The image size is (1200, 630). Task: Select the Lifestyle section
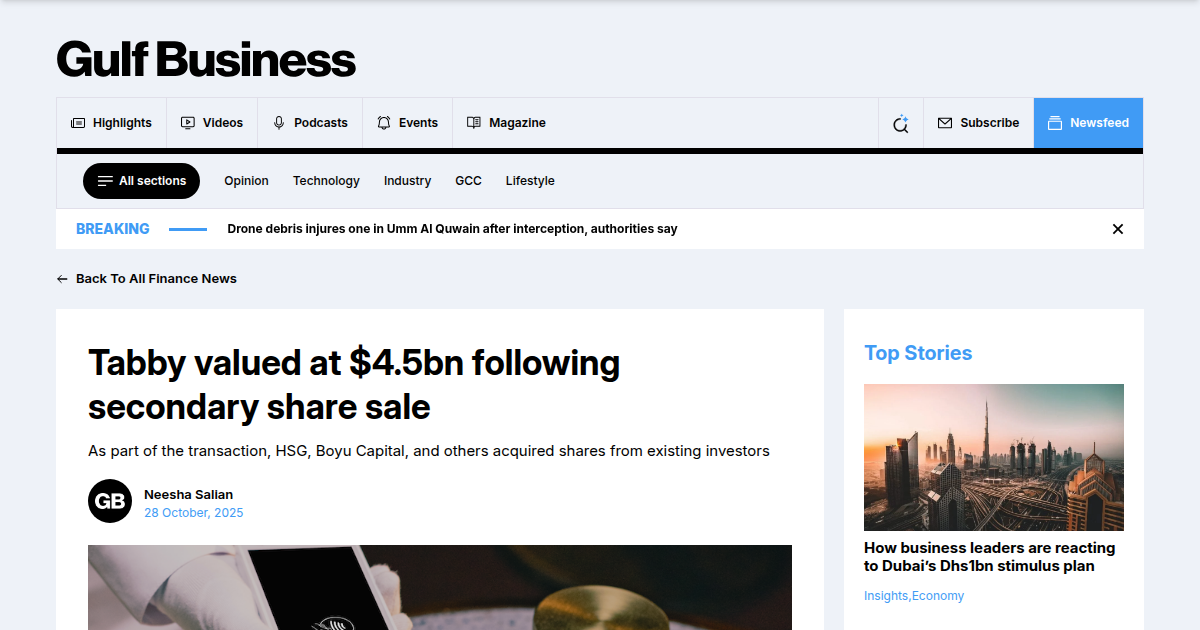click(530, 181)
